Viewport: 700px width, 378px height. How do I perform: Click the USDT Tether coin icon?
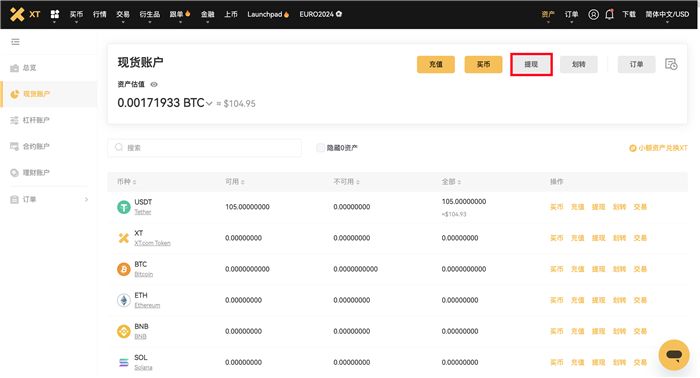[x=124, y=207]
